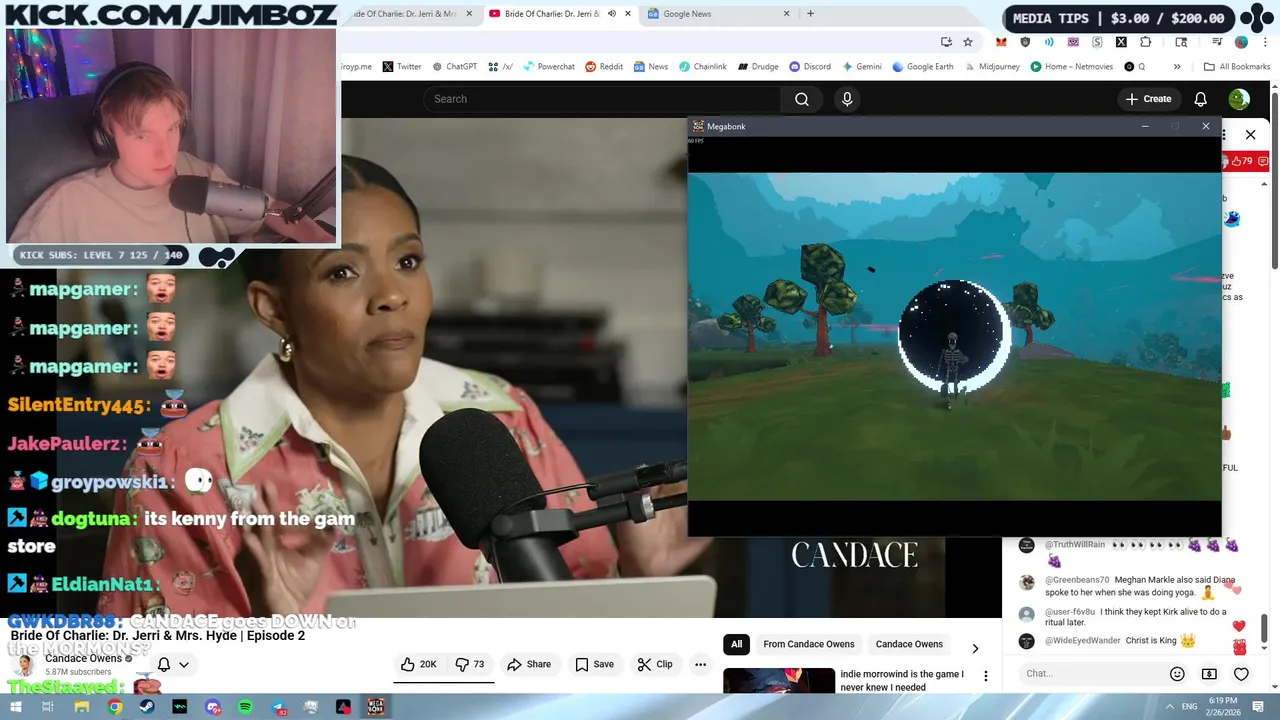Open the indie morrowind video title
Screen dimensions: 1280x720
(902, 680)
